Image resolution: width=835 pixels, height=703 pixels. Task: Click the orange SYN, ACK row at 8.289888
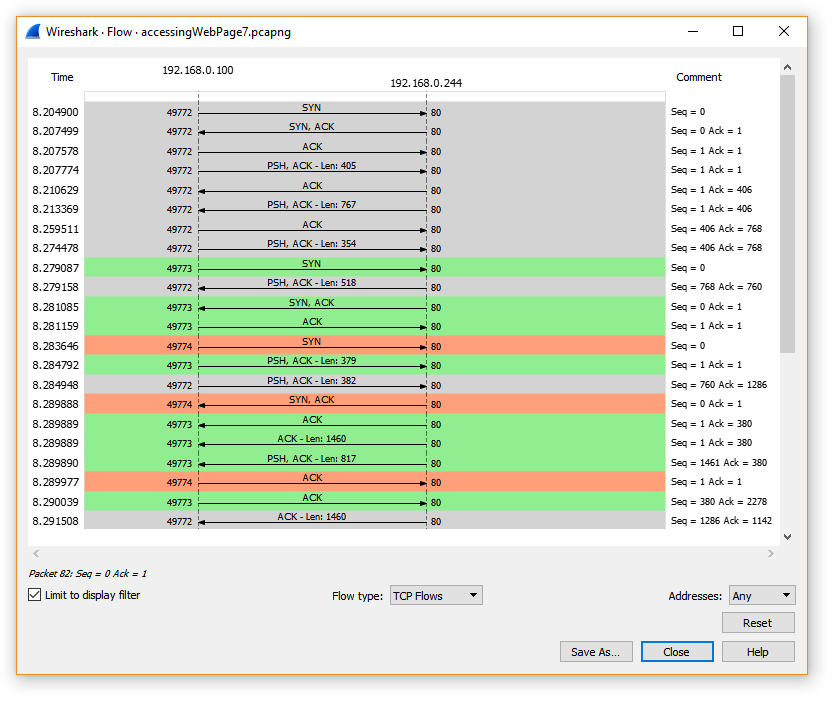pyautogui.click(x=312, y=404)
